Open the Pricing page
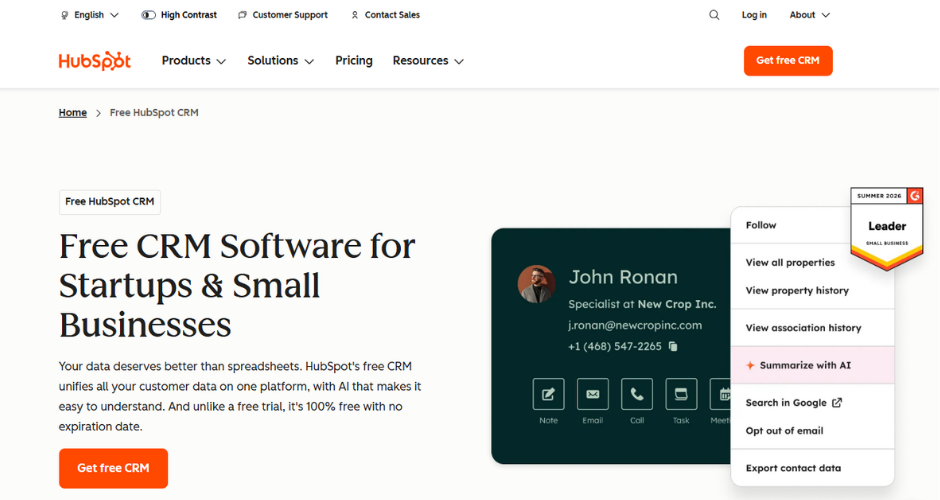 (354, 61)
